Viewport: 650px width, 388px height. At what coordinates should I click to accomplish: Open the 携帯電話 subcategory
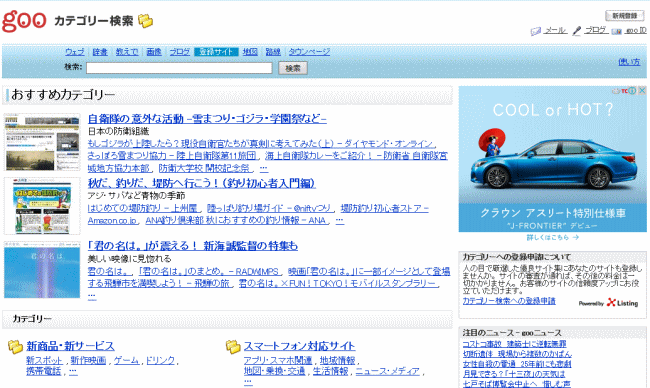coord(44,371)
